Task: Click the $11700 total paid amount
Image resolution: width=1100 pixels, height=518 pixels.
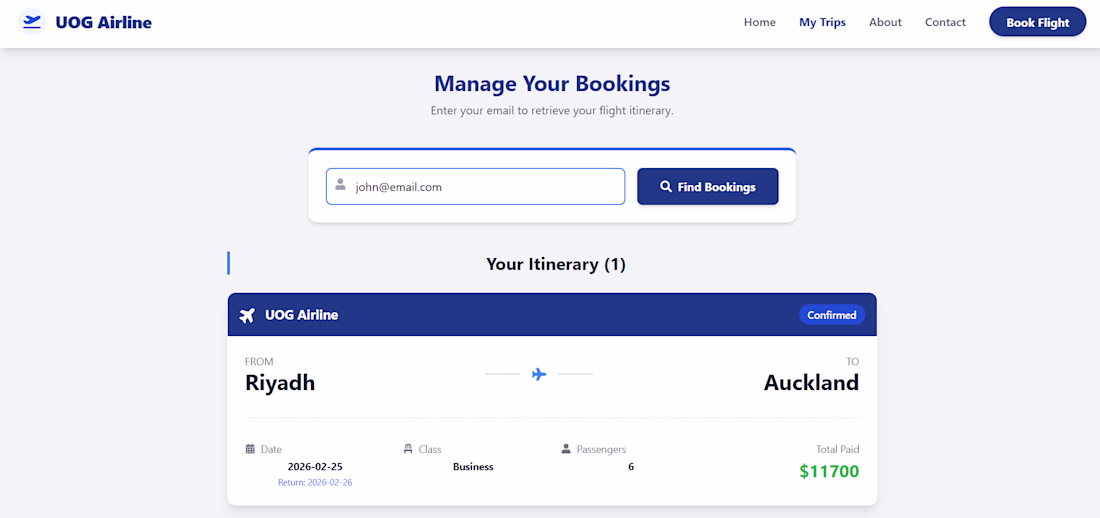Action: [x=829, y=471]
